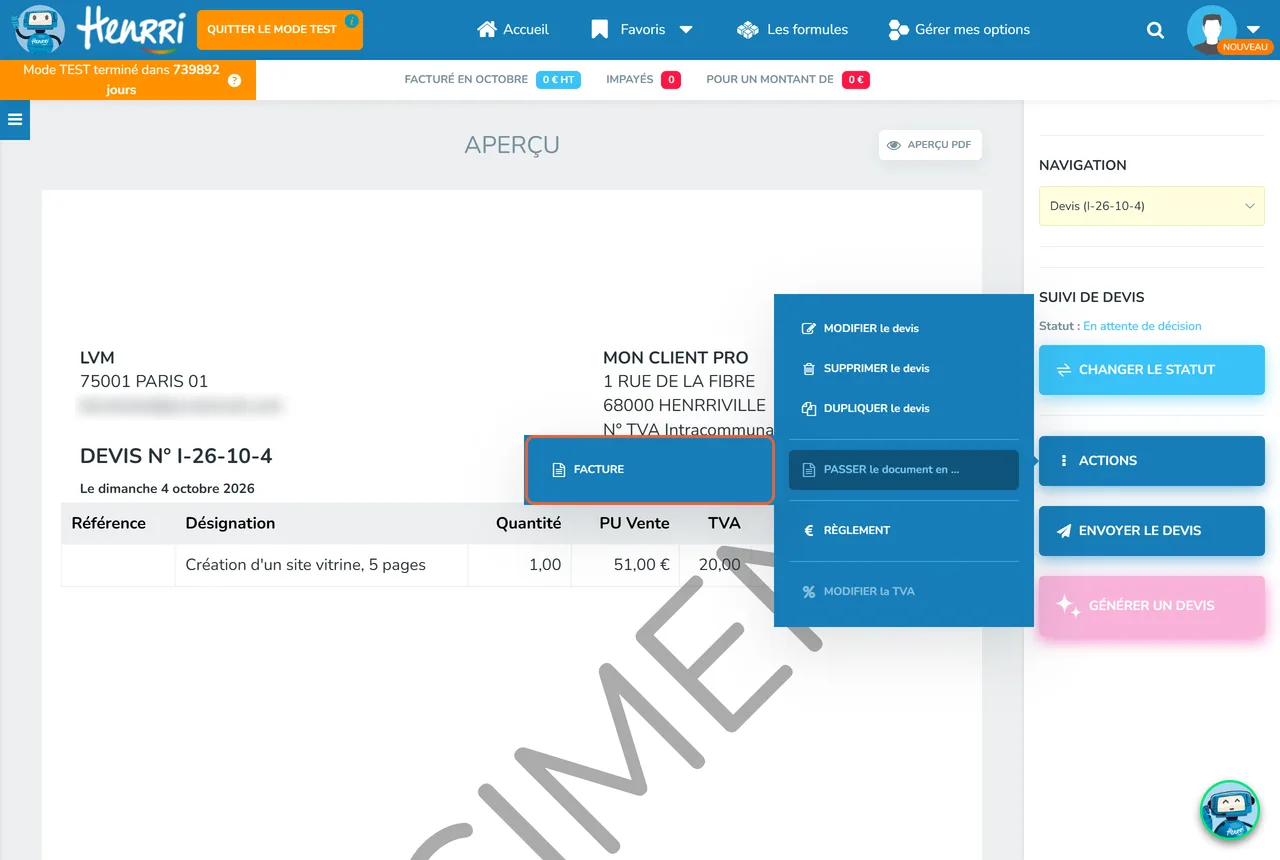Image resolution: width=1280 pixels, height=860 pixels.
Task: Click the date Le dimanche 4 octobre 2026
Action: [x=167, y=489]
